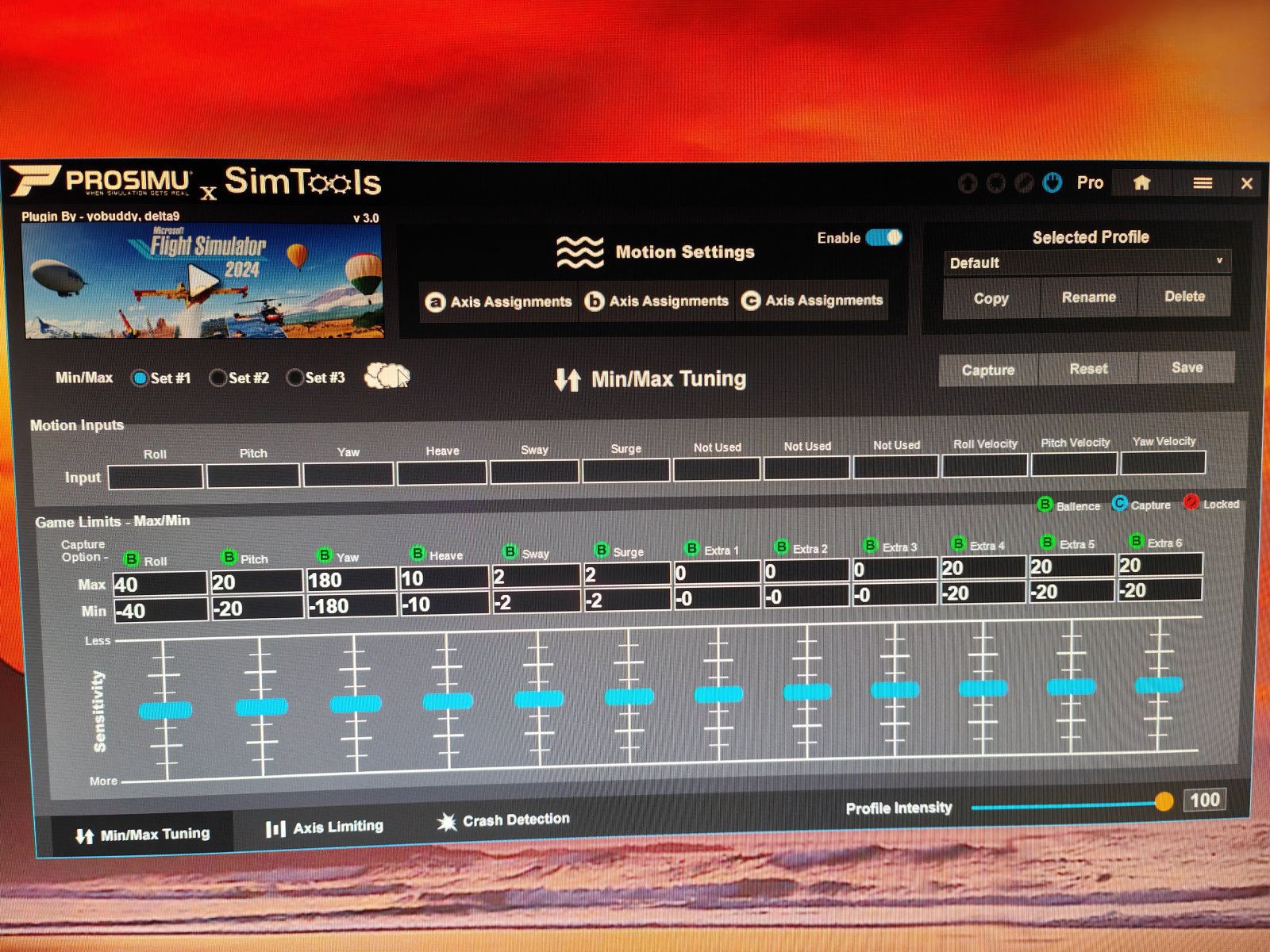
Task: Open the 'b' Axis Assignments tab
Action: pos(656,301)
